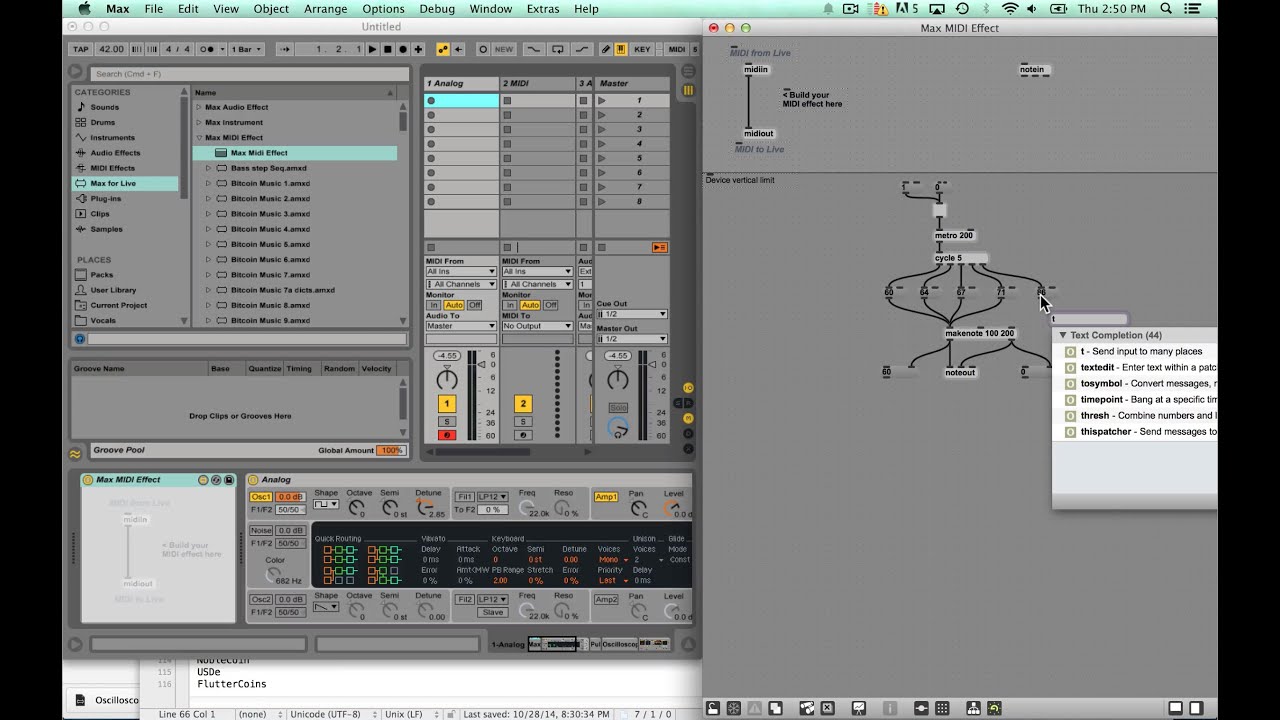1280x720 pixels.
Task: Toggle track 2 activator button
Action: pyautogui.click(x=523, y=404)
